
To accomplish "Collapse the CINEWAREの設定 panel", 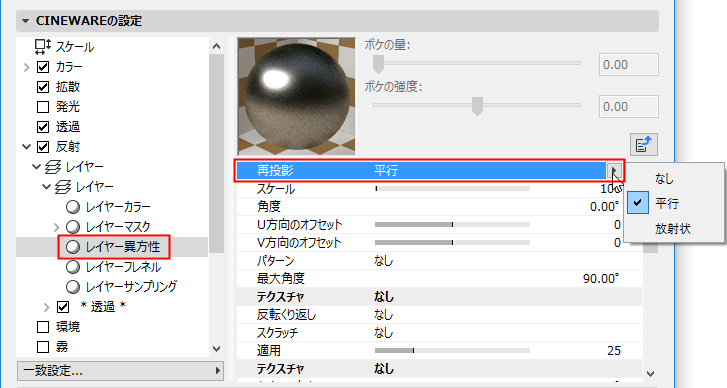I will coord(26,21).
